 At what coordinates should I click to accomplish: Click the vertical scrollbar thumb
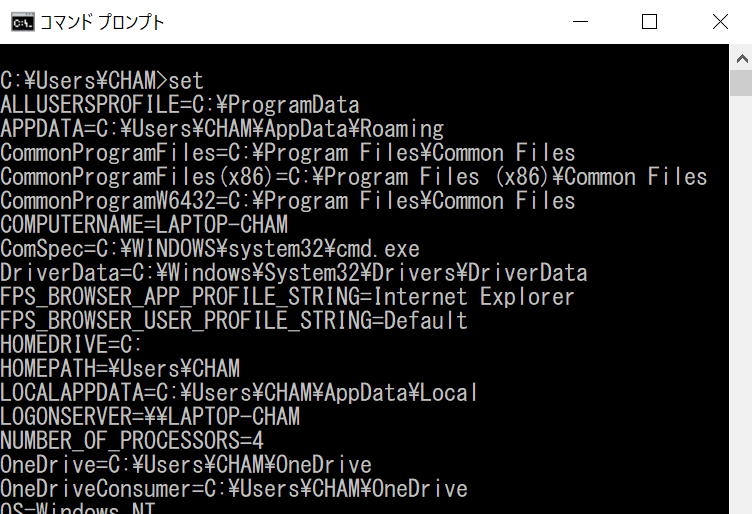(x=741, y=83)
